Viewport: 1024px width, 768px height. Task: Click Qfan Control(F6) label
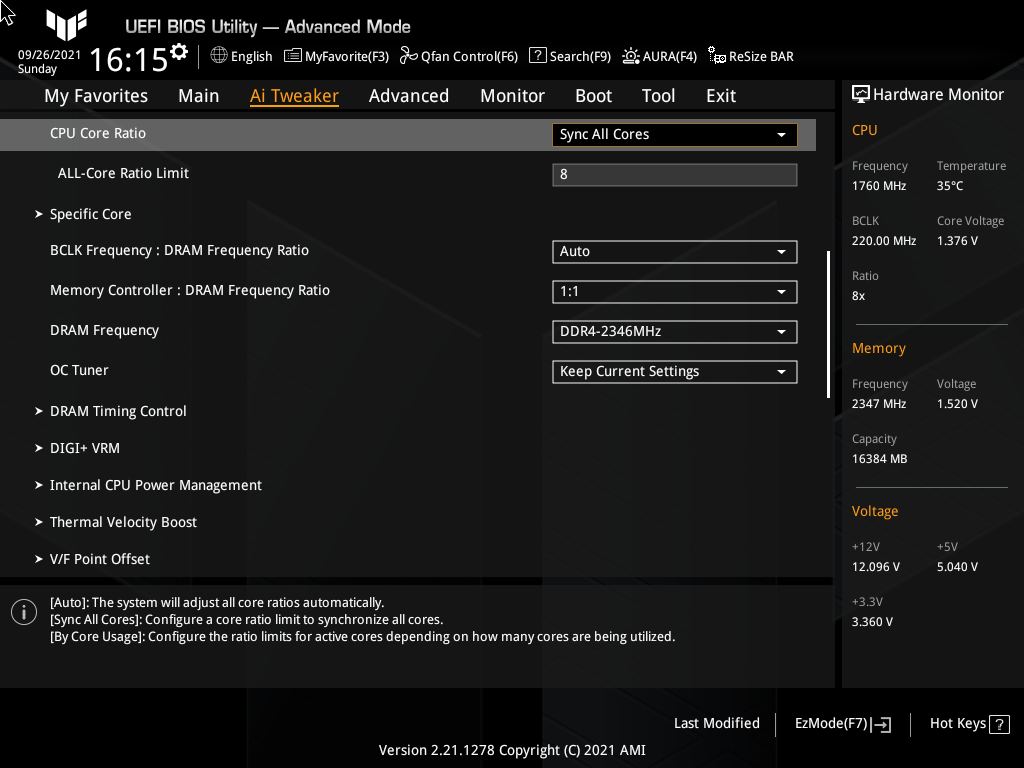pyautogui.click(x=470, y=57)
